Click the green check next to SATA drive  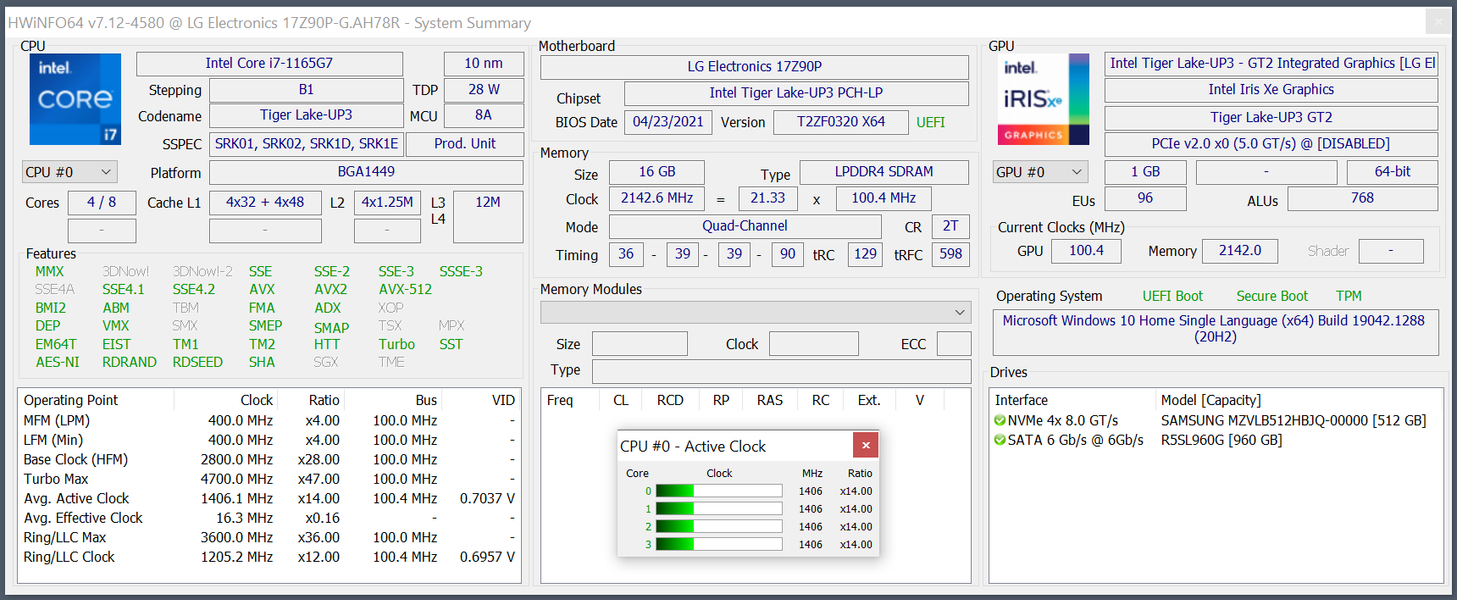coord(1000,440)
